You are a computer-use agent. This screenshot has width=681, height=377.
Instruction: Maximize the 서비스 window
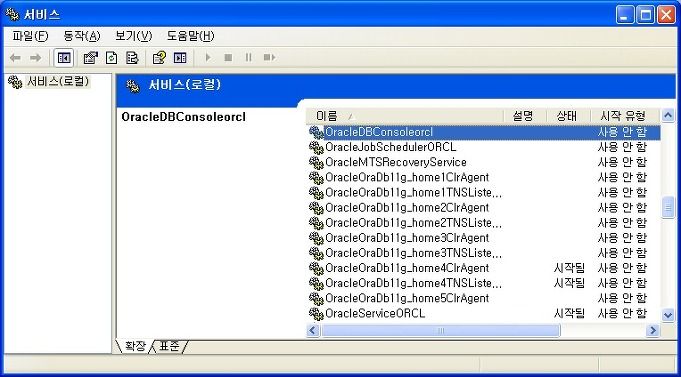coord(646,15)
